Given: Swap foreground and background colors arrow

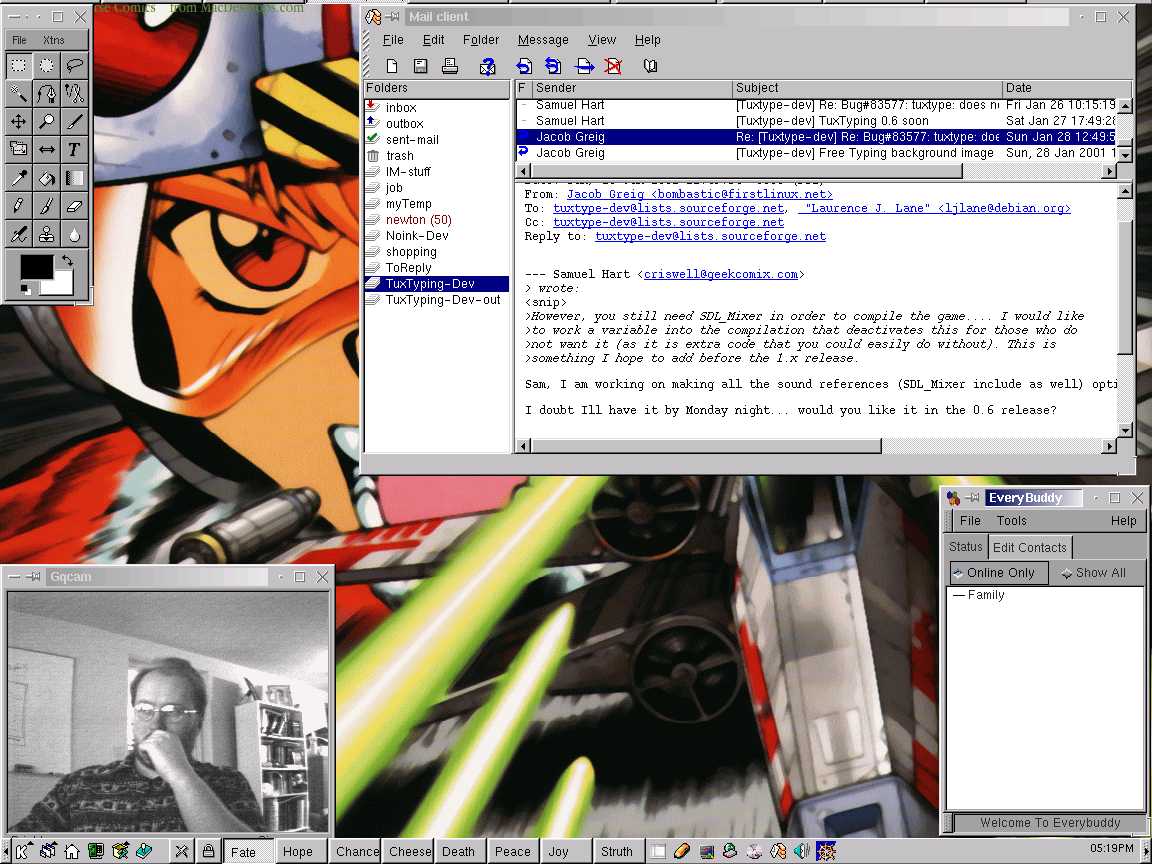Looking at the screenshot, I should point(67,260).
